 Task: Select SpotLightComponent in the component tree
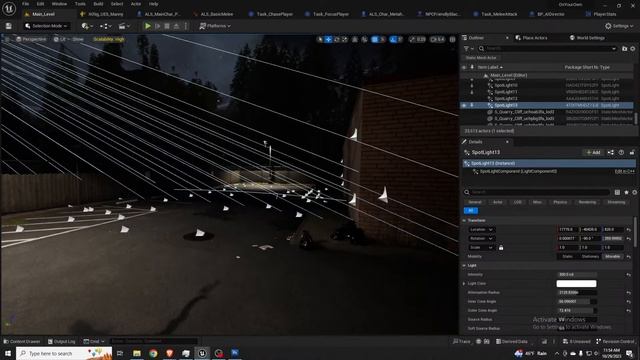(518, 171)
